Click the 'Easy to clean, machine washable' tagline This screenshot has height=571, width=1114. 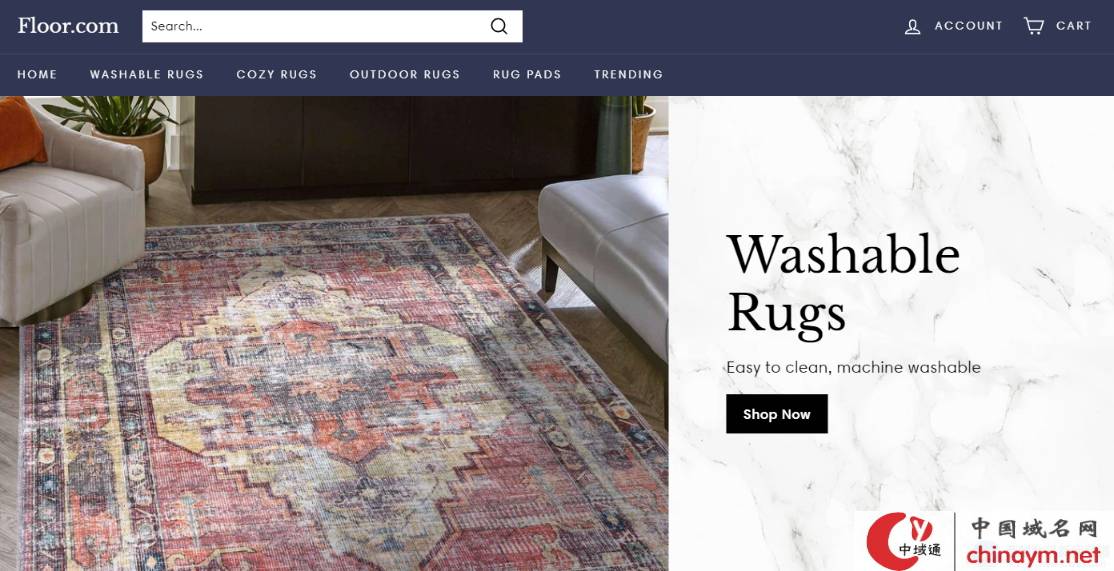[x=853, y=367]
